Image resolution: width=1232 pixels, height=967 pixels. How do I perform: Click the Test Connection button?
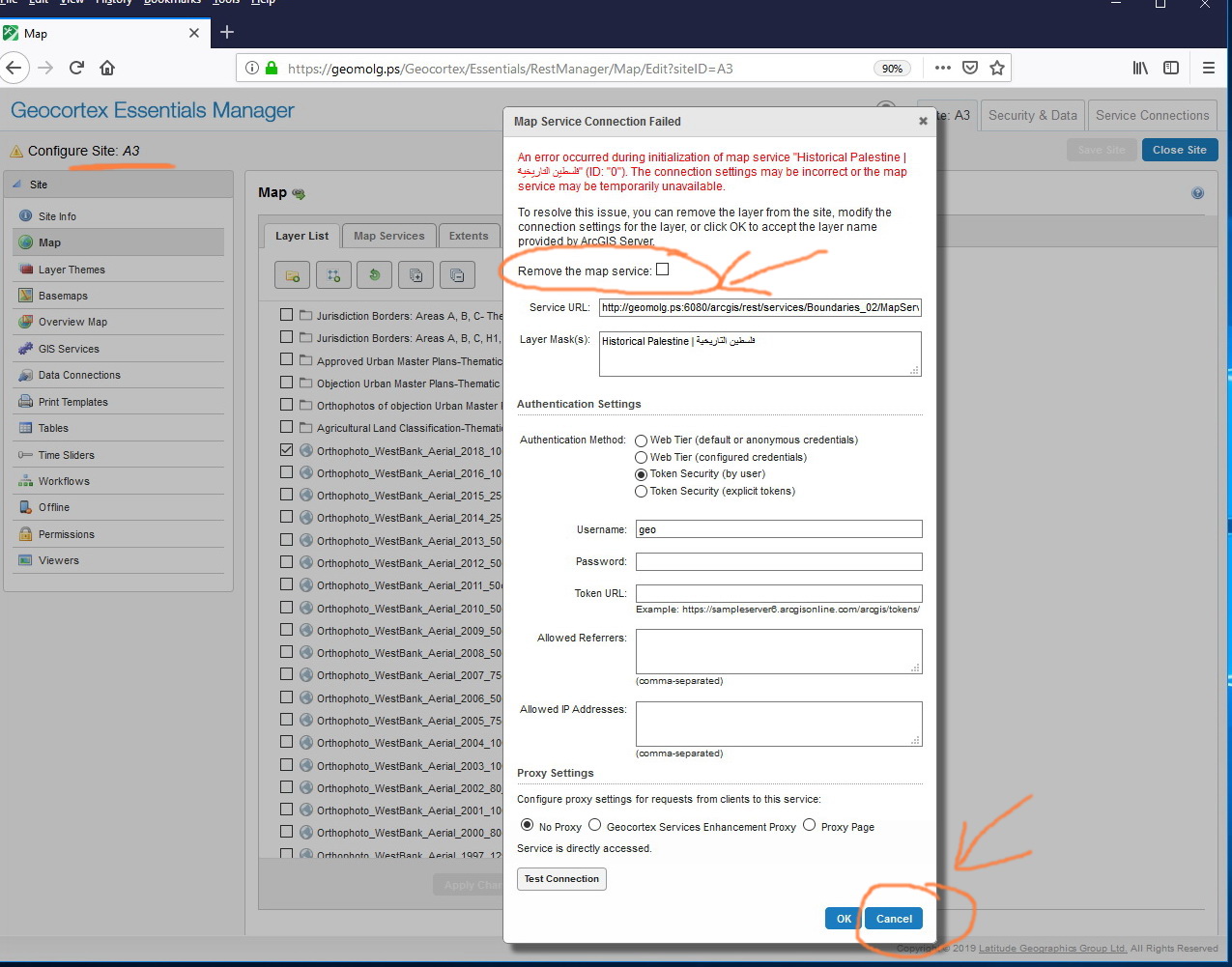point(561,879)
